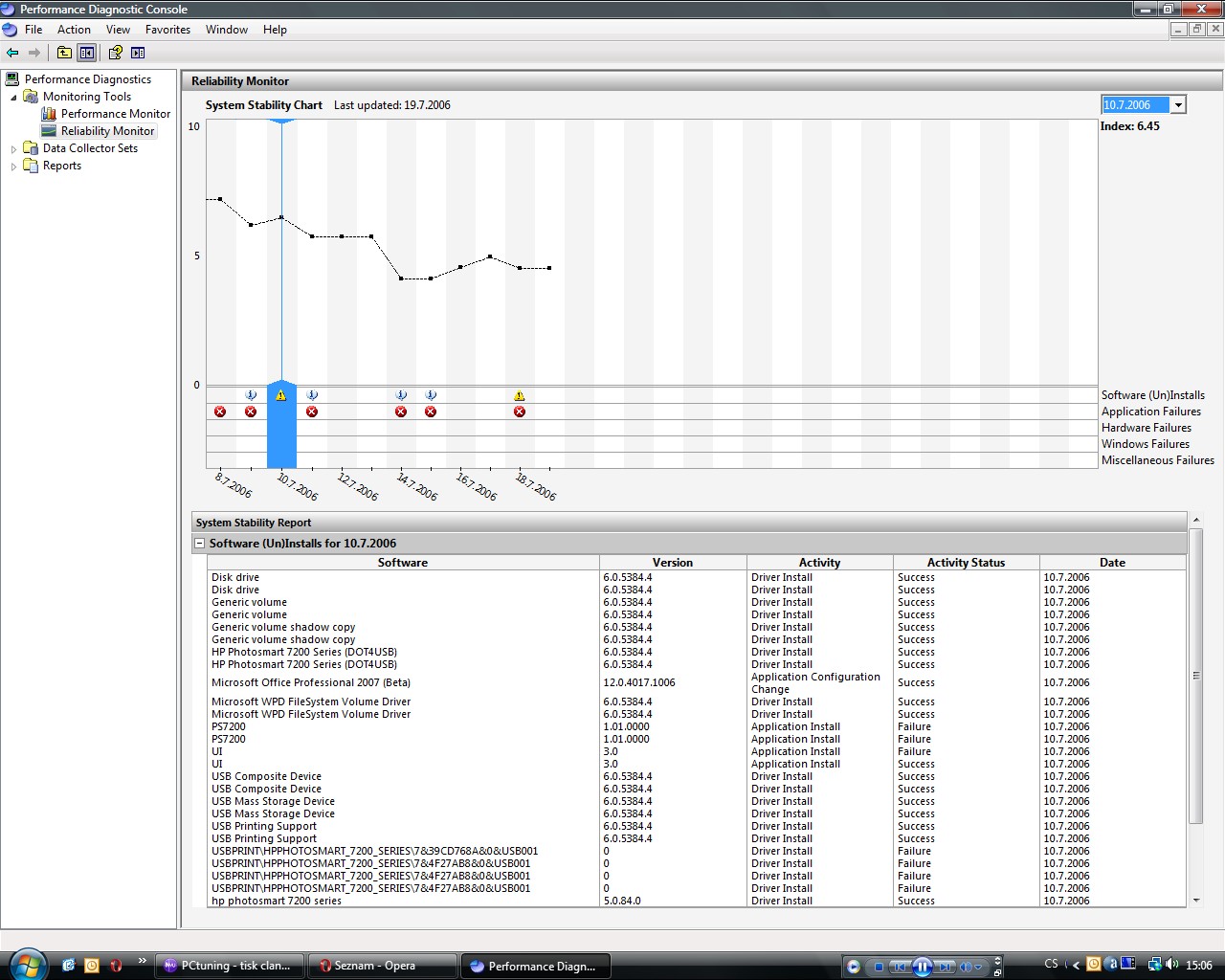Image resolution: width=1225 pixels, height=980 pixels.
Task: Expand quick launch overflow chevron
Action: point(143,961)
